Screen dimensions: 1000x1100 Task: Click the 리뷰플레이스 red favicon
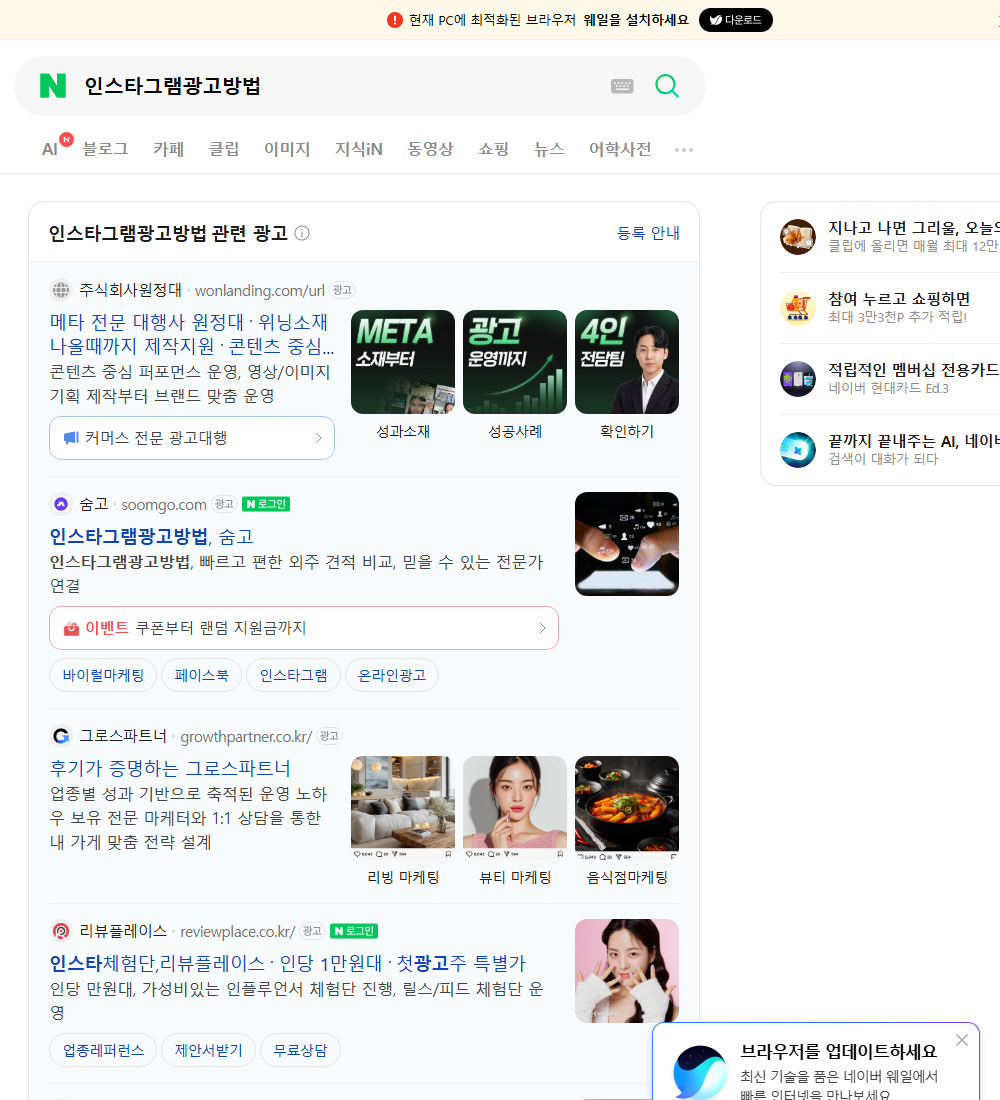click(x=61, y=931)
